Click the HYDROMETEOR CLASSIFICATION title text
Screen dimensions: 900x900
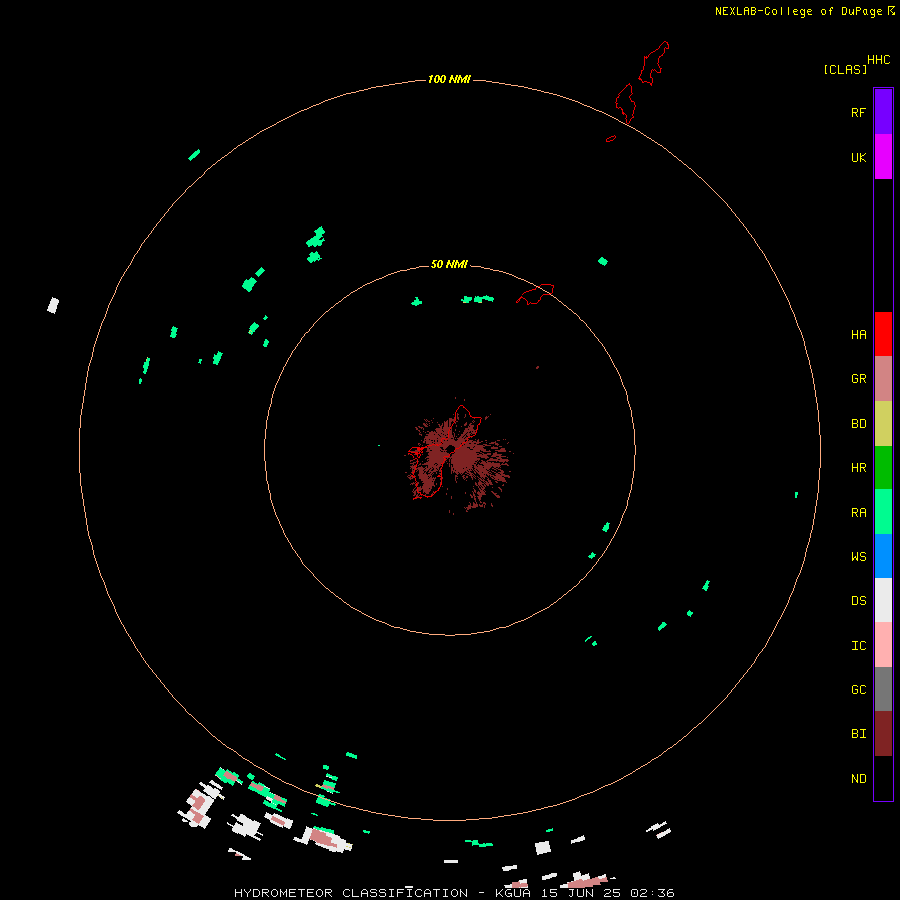tap(351, 893)
